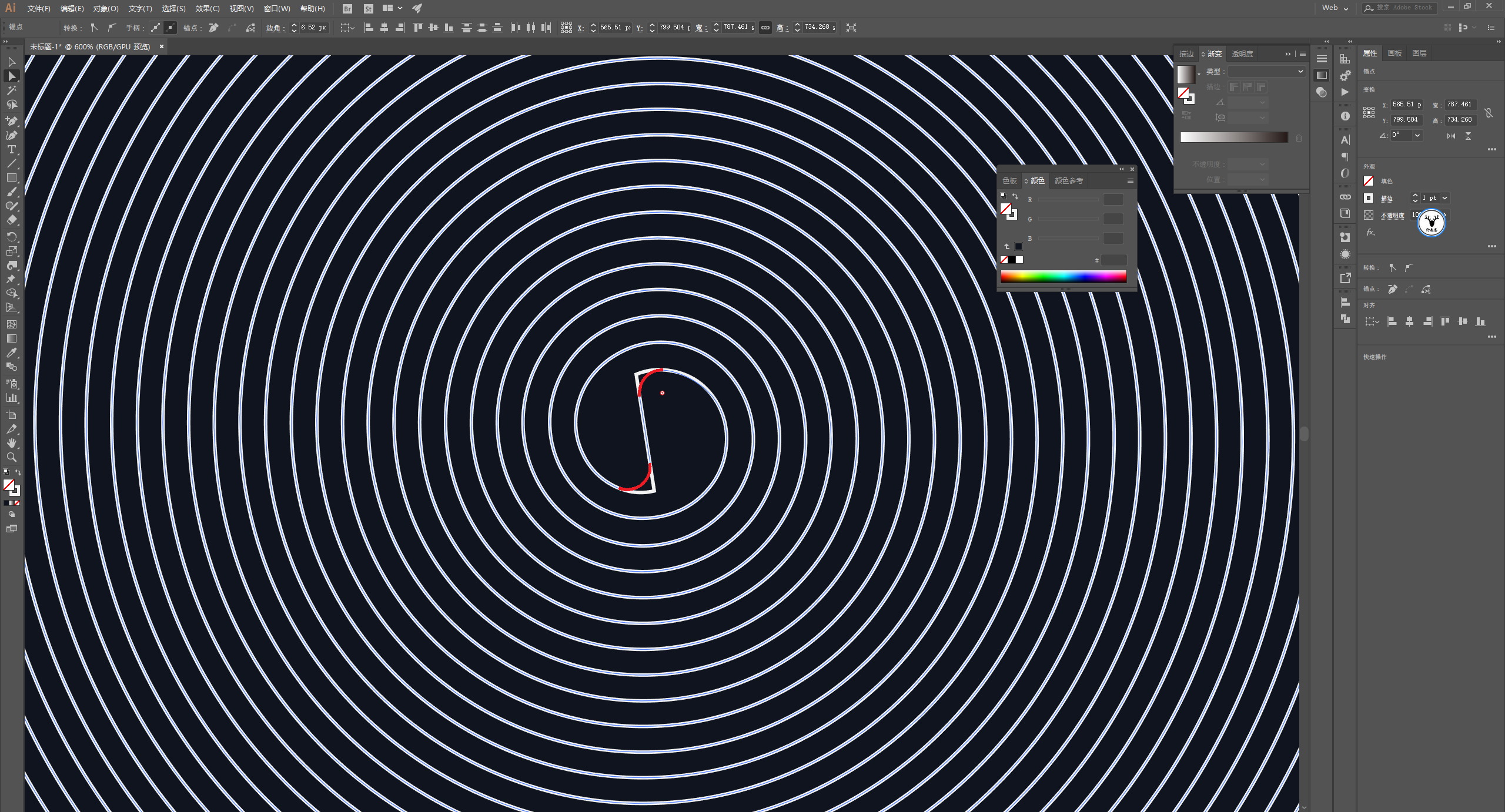Select the Hand tool
The height and width of the screenshot is (812, 1505).
point(11,443)
